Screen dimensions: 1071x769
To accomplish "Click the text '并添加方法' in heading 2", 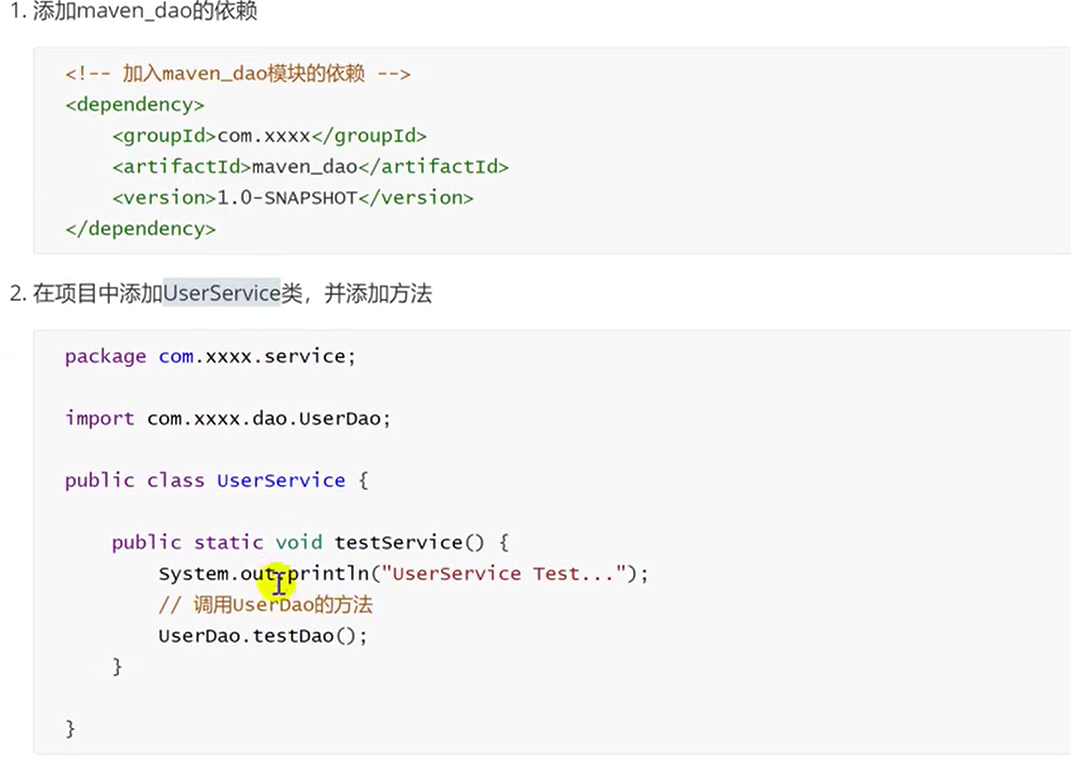I will coord(378,294).
